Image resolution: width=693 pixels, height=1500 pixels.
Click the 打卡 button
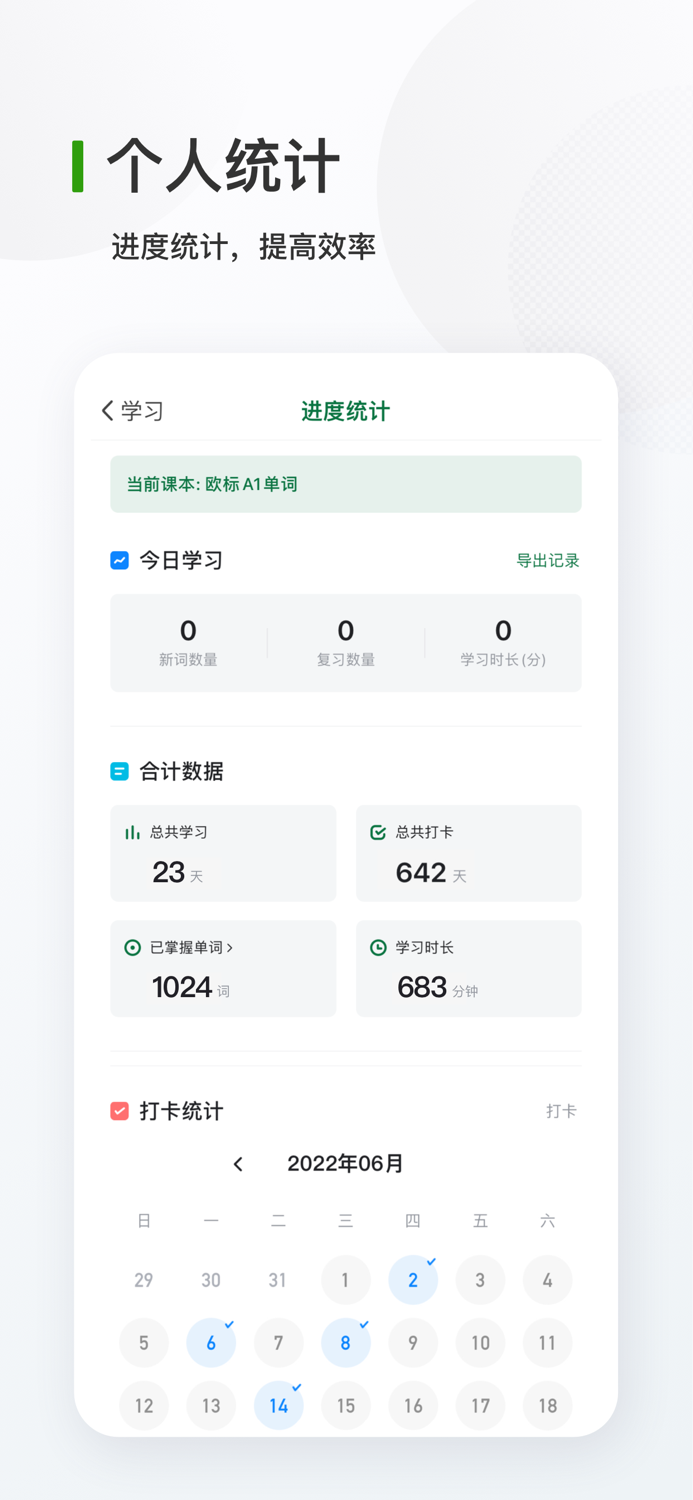561,1111
